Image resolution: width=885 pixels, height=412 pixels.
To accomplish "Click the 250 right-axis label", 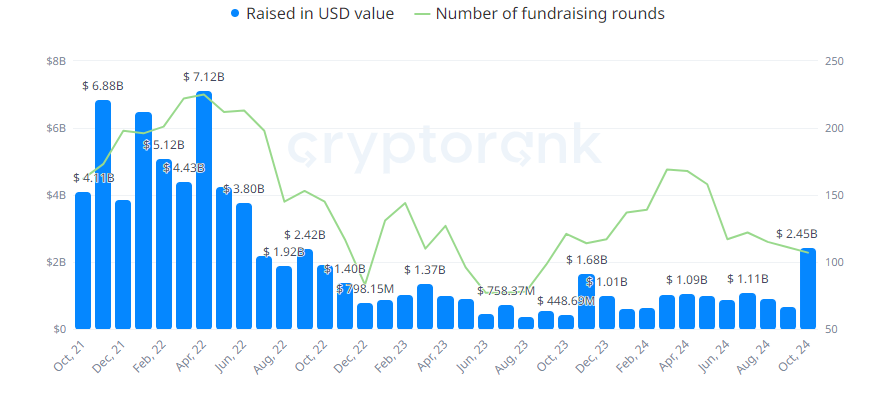I will coord(835,61).
